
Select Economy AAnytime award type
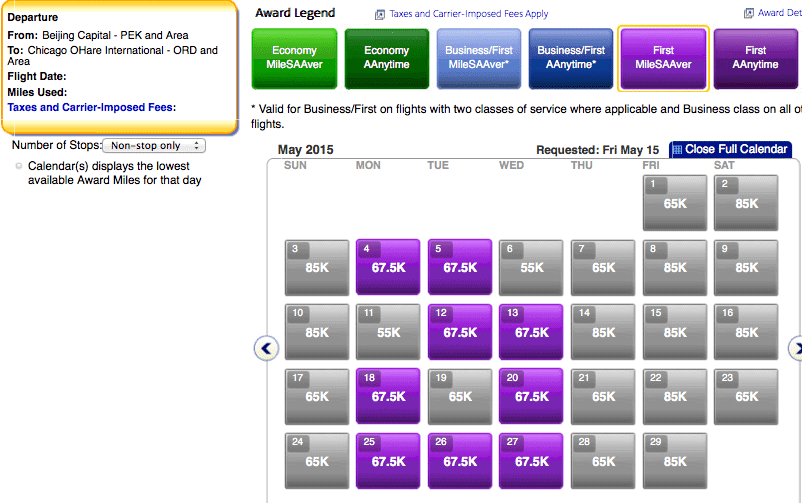387,58
